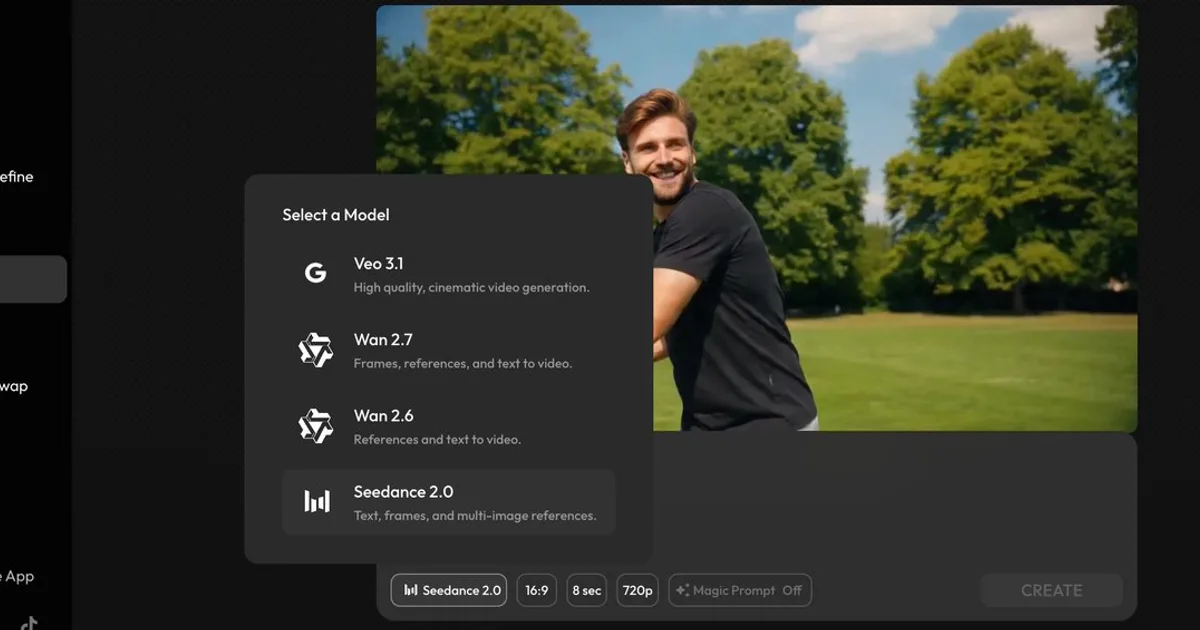1200x630 pixels.
Task: Select Seedance 2.0 in the model list
Action: (x=448, y=502)
